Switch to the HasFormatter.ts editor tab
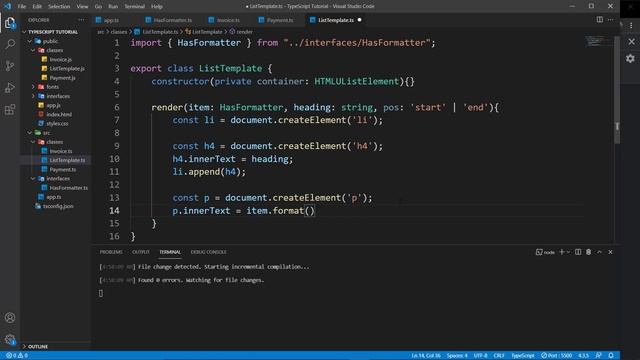640x360 pixels. [x=172, y=20]
